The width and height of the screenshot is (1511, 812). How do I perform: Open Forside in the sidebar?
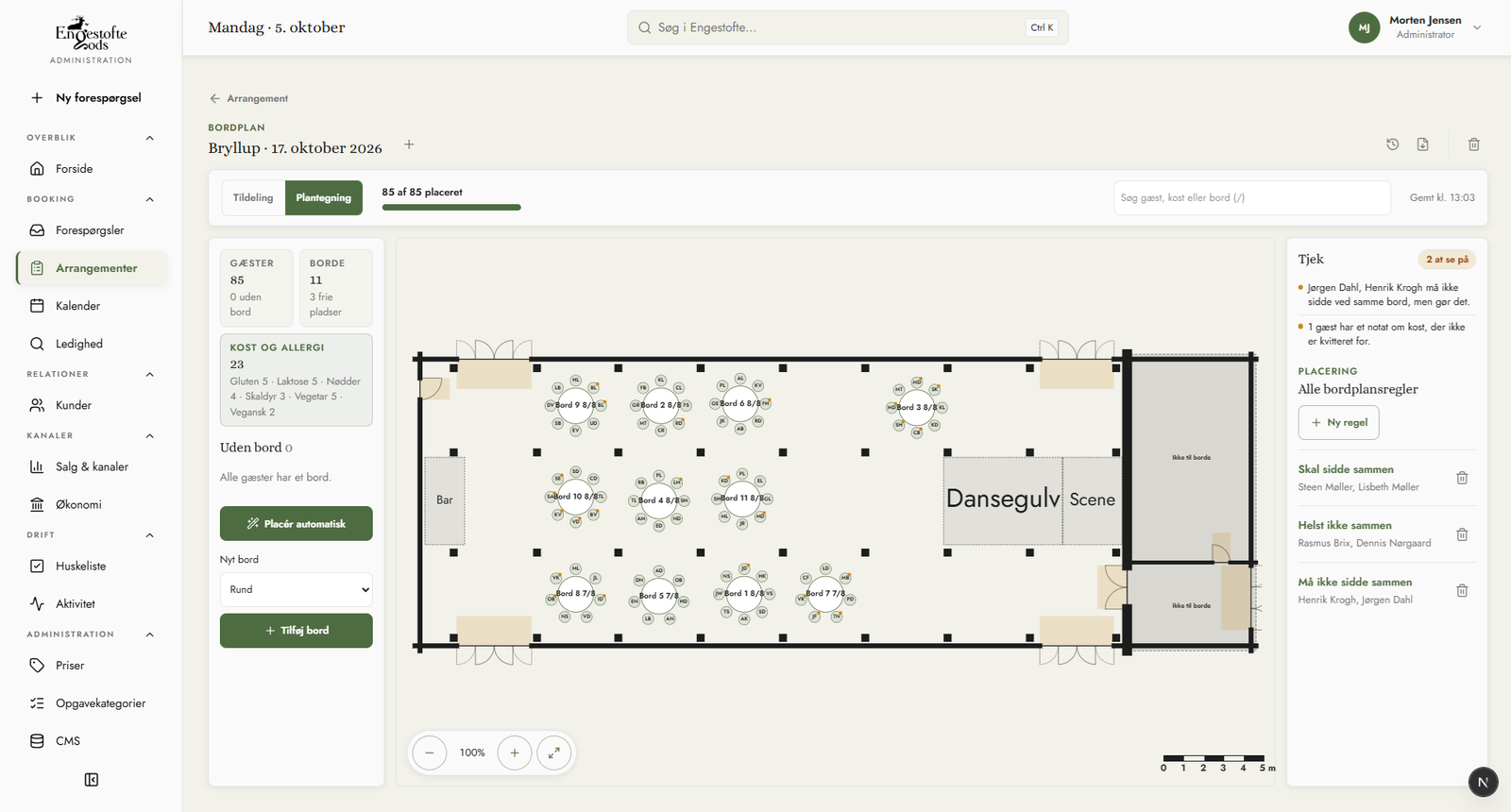[92, 169]
